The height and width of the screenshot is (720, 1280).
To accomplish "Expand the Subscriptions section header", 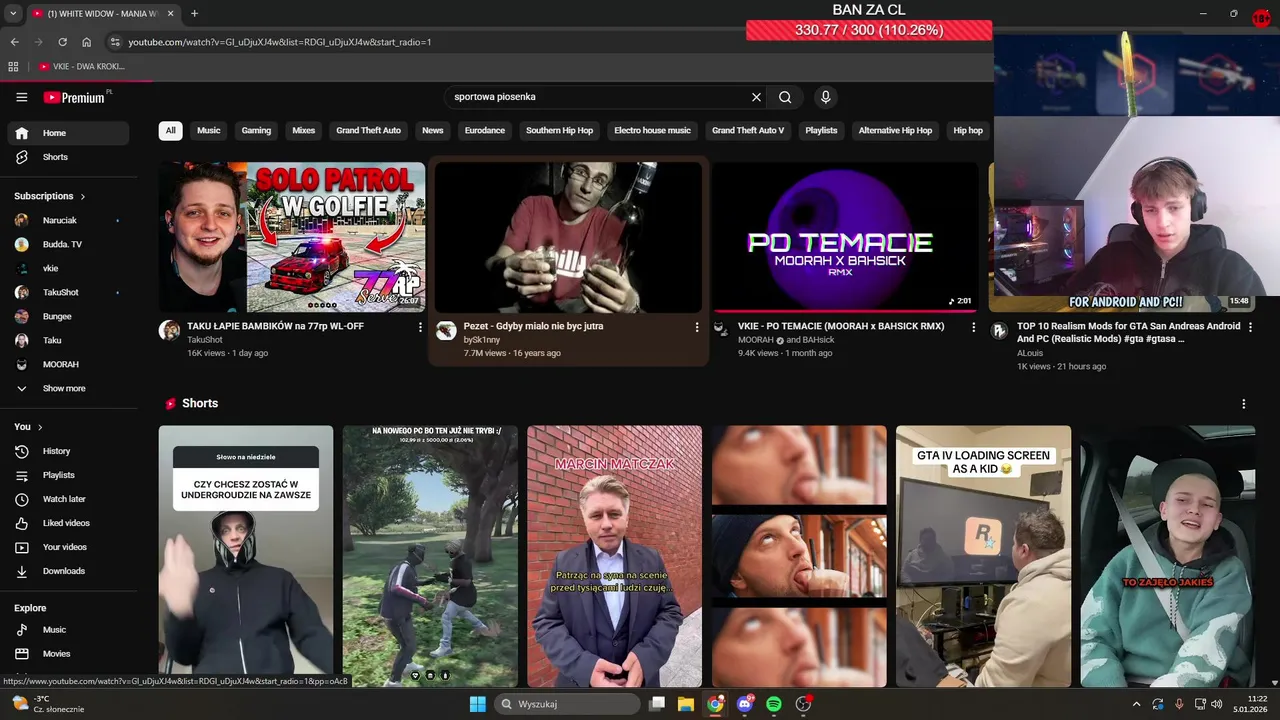I will click(x=50, y=196).
